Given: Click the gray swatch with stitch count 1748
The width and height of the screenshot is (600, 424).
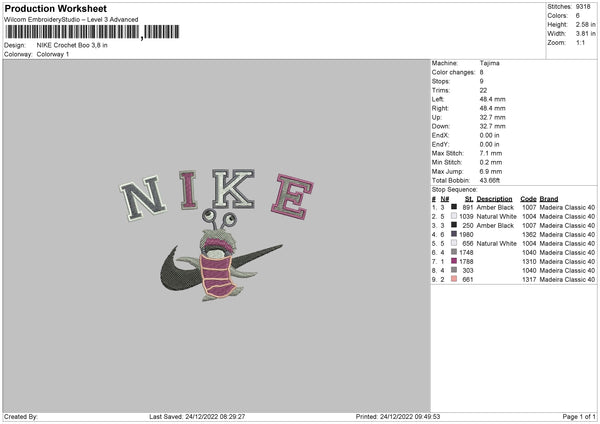Looking at the screenshot, I should click(454, 252).
